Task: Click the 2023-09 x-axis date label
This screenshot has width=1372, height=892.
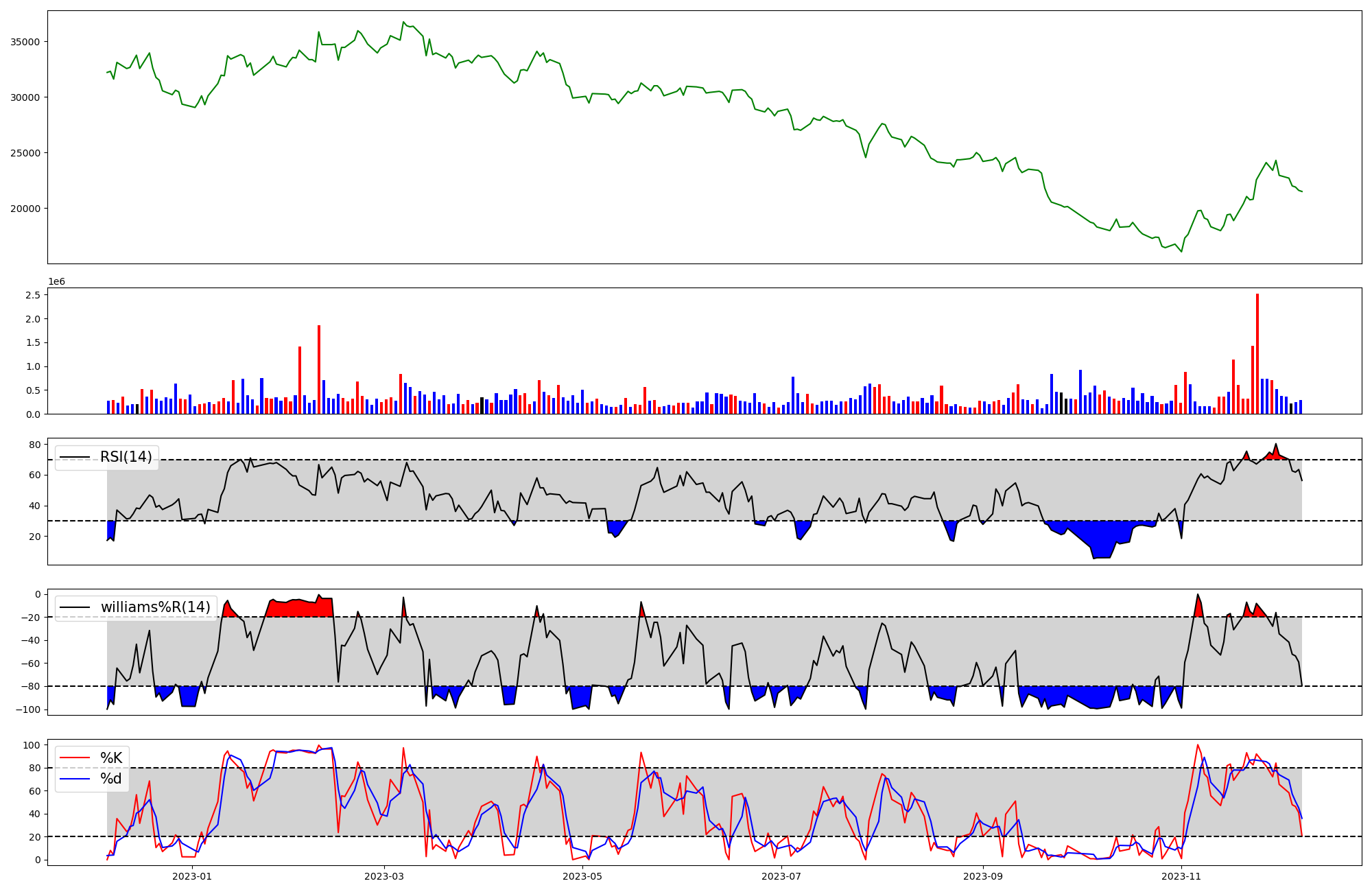Action: 983,876
